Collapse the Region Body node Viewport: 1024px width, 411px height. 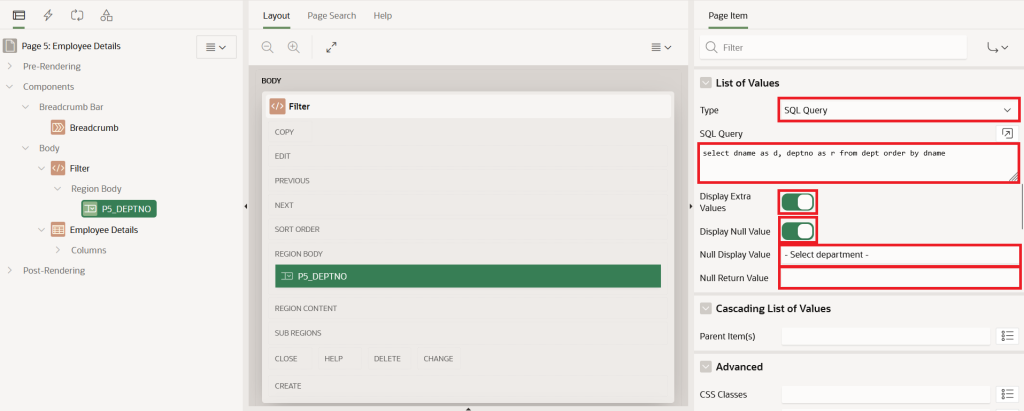tap(57, 188)
